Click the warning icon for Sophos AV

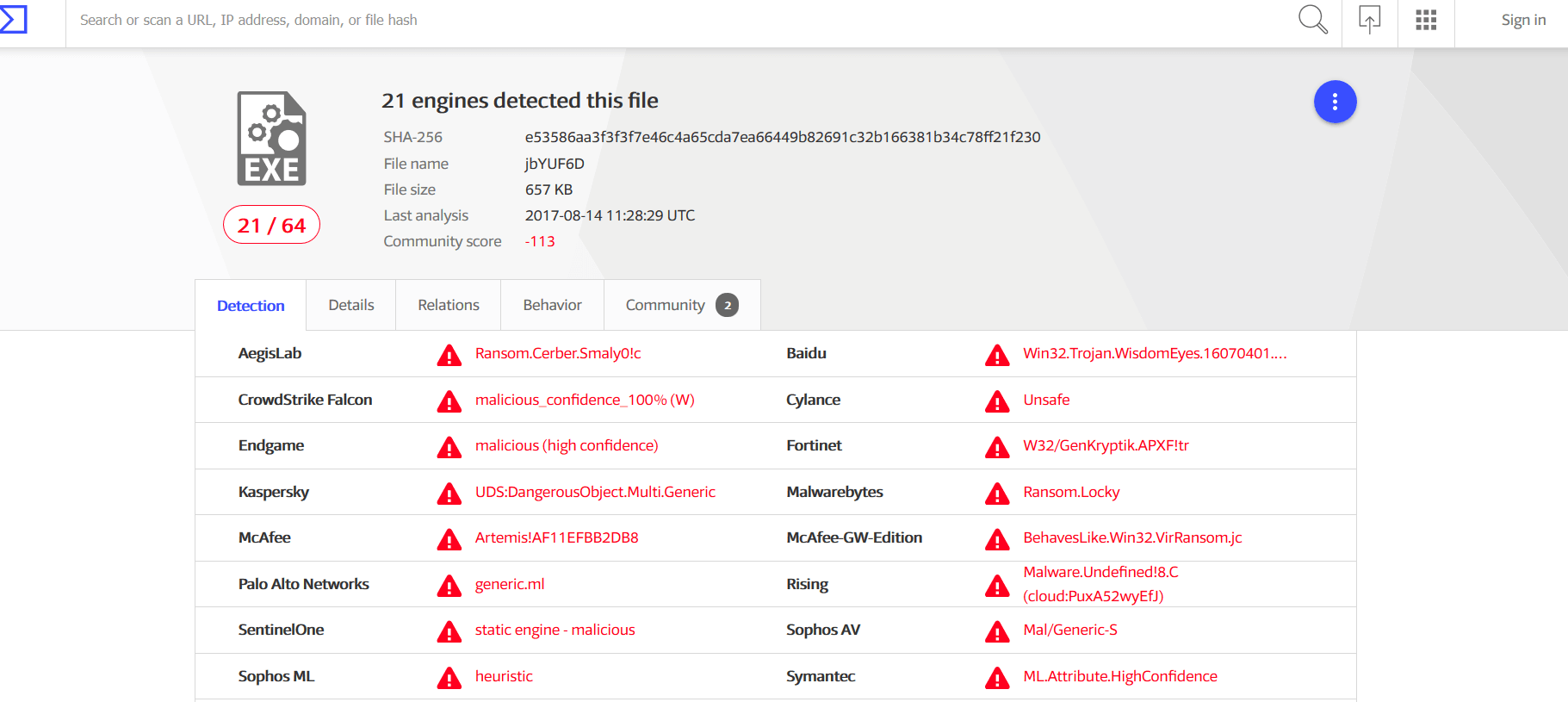click(997, 631)
